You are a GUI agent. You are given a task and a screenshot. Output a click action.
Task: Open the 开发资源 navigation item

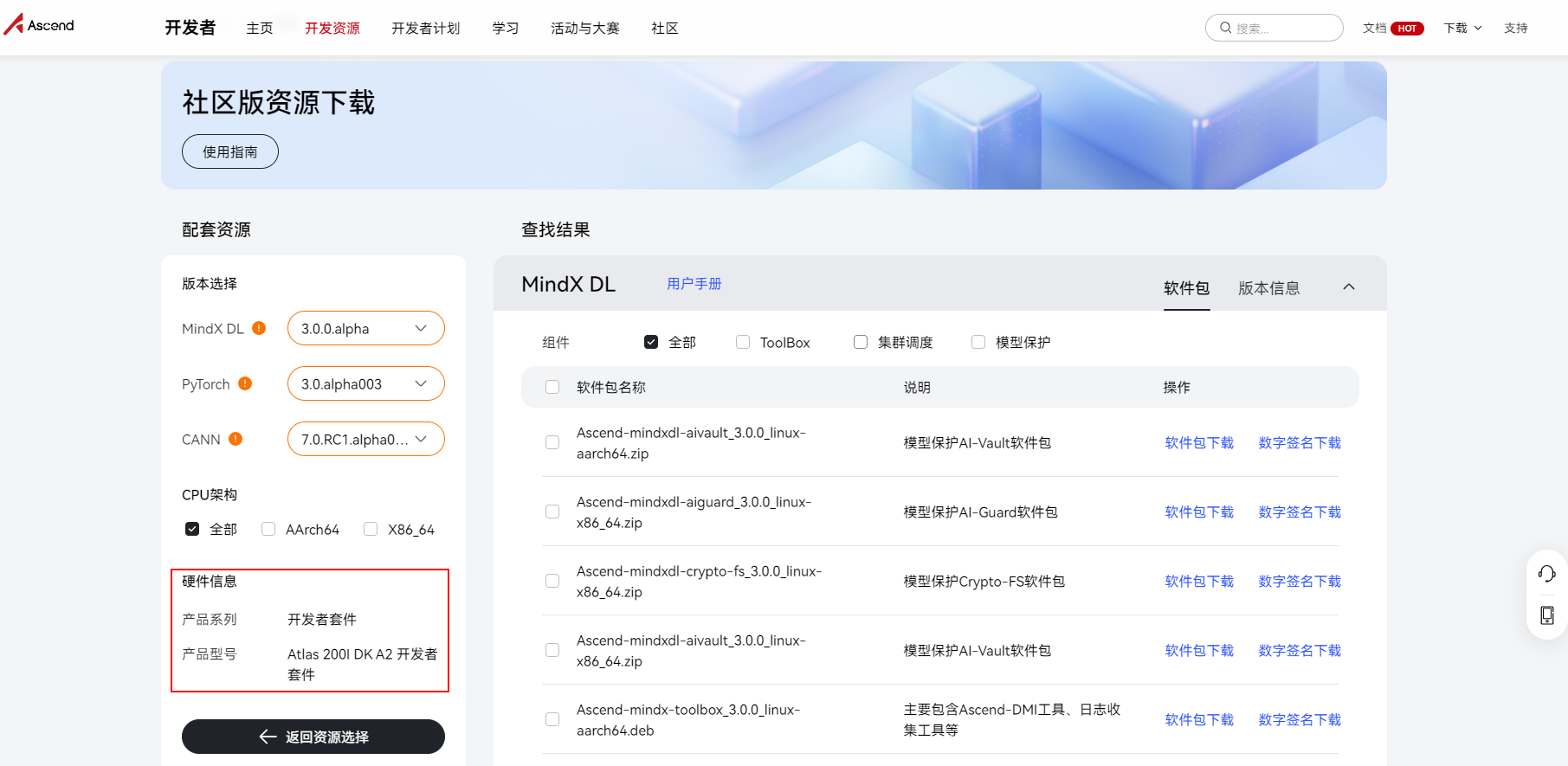coord(332,28)
